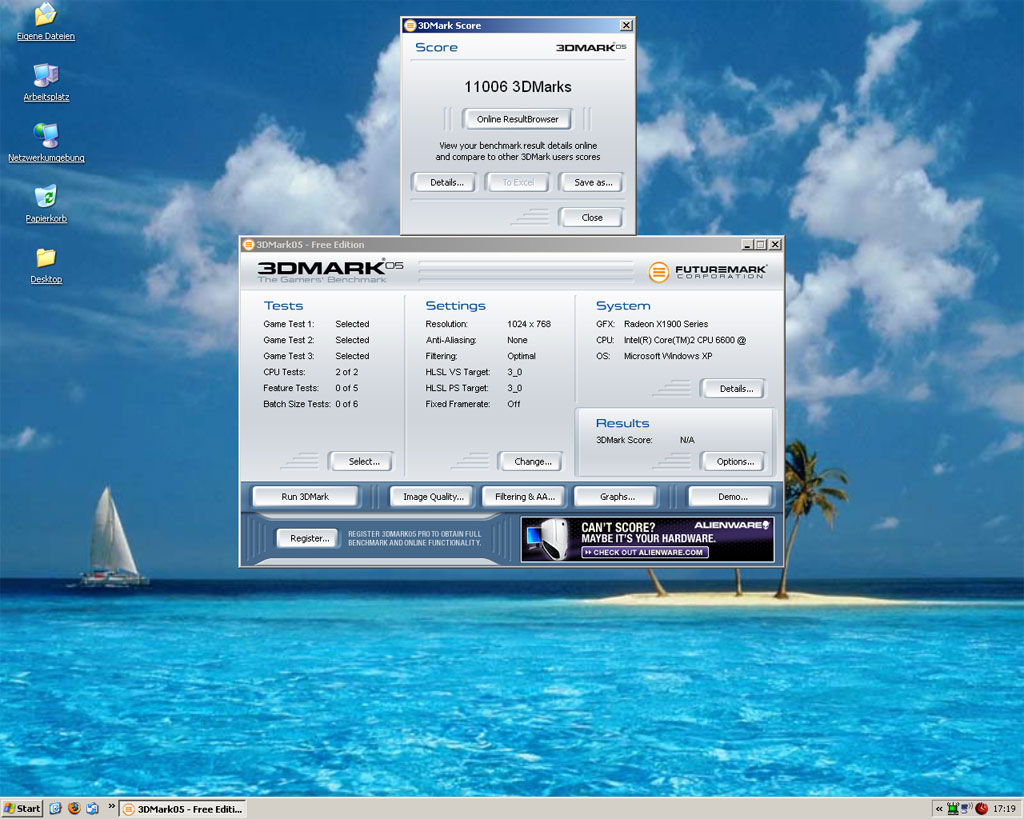This screenshot has width=1024, height=819.
Task: Open the Start menu
Action: 22,809
